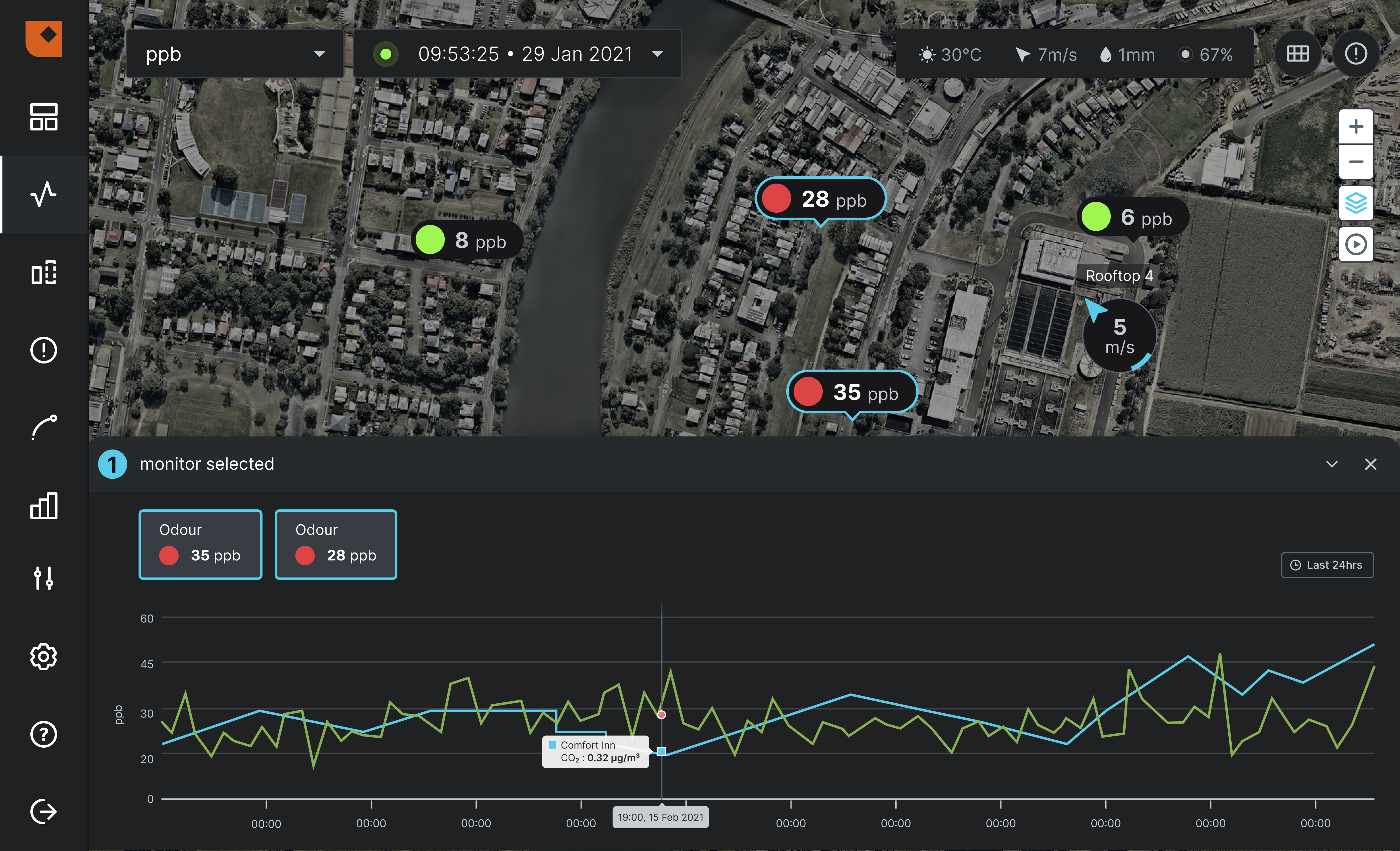Toggle the 35 ppb Odour card
Image resolution: width=1400 pixels, height=851 pixels.
(200, 544)
